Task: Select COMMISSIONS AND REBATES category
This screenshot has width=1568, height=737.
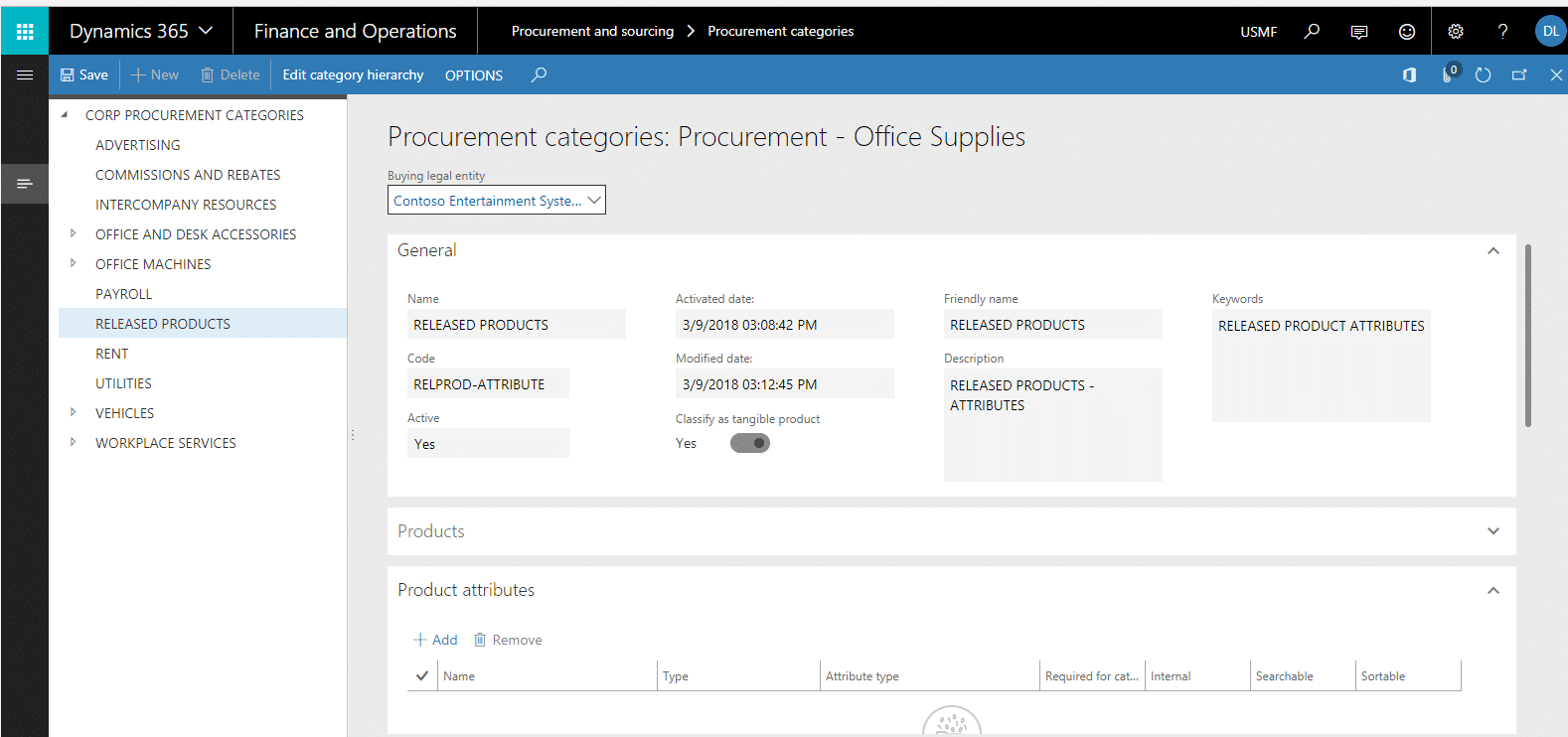Action: coord(188,175)
